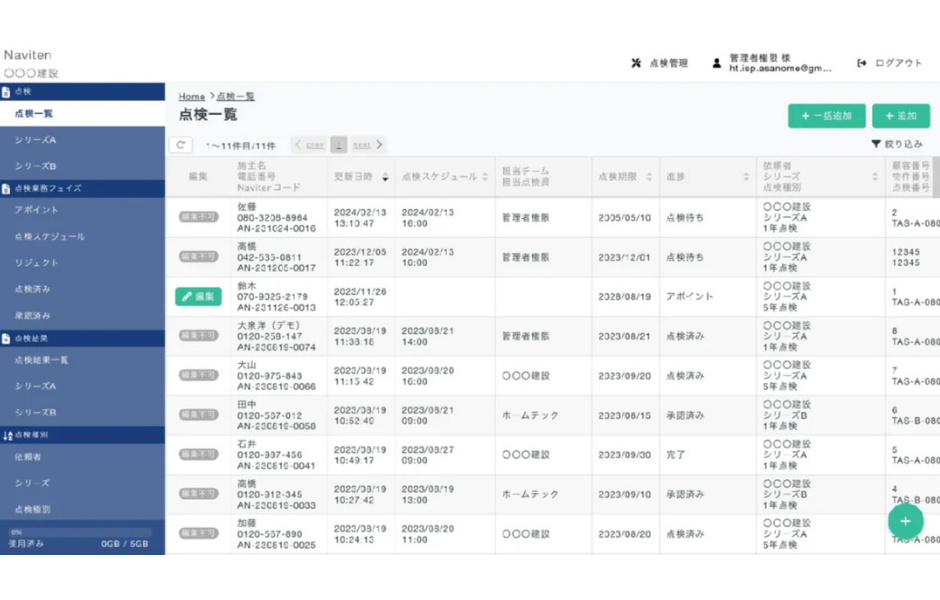Screen dimensions: 940x600
Task: Open 依頼者 in sidebar
Action: [82, 457]
